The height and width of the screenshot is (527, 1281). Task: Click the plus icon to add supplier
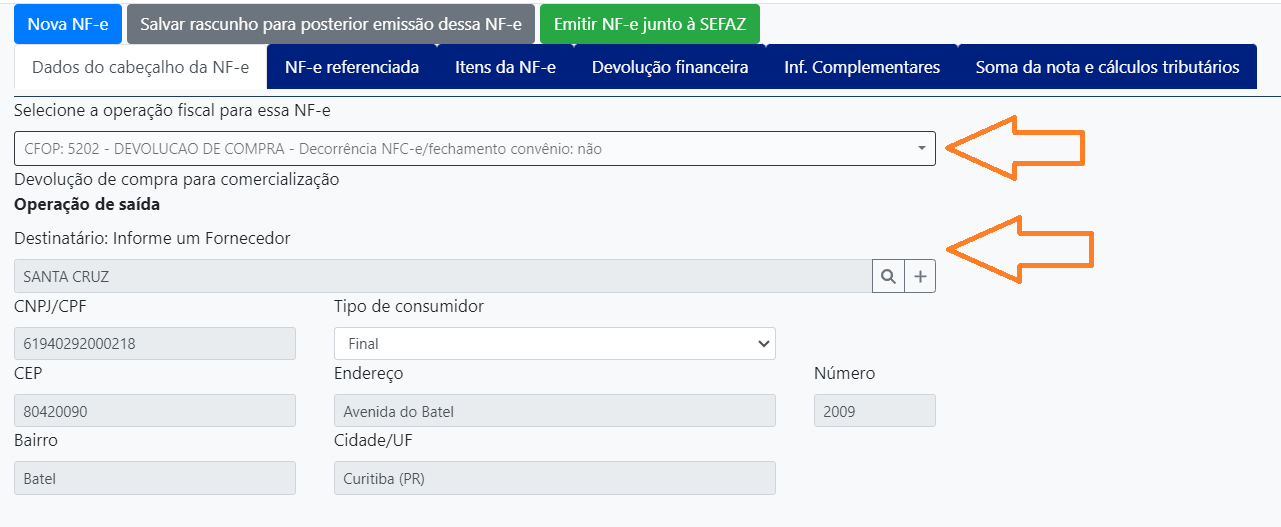click(x=920, y=276)
